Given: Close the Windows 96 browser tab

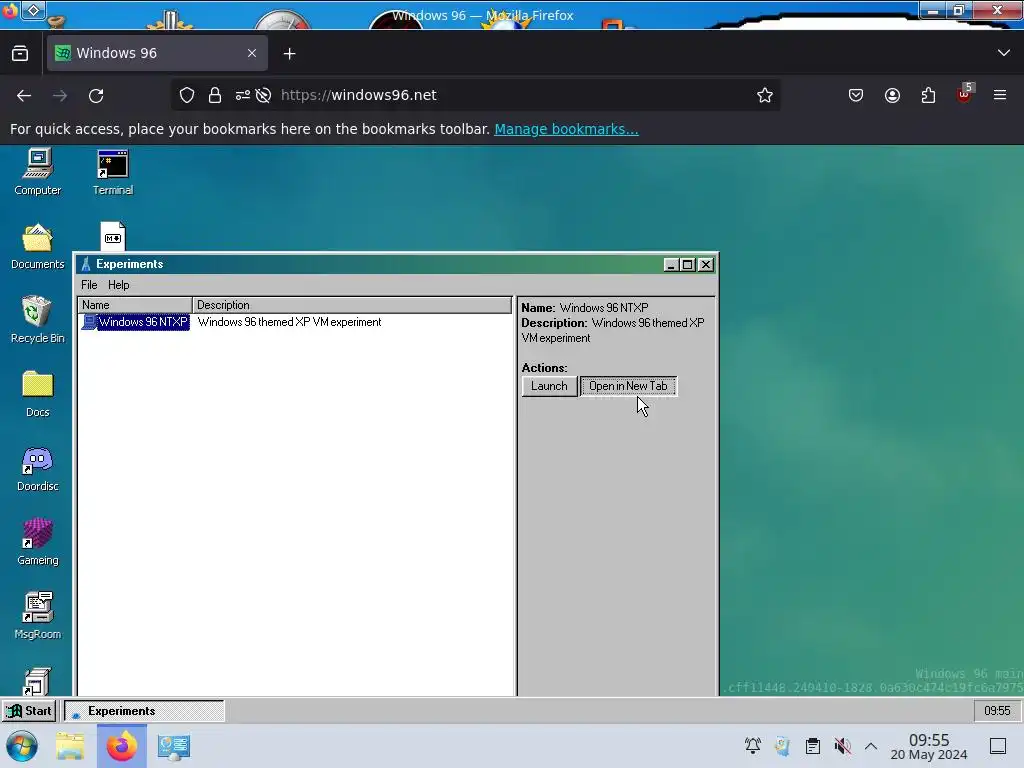Looking at the screenshot, I should pos(252,53).
